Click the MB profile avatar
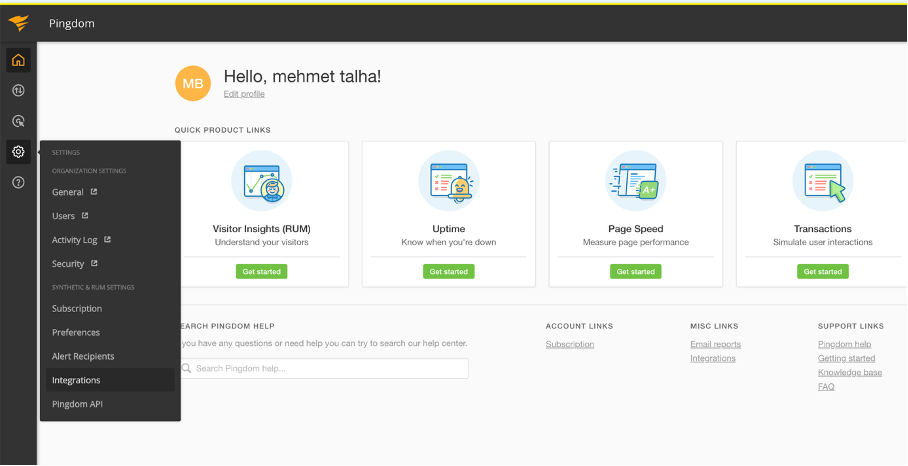908x466 pixels. click(x=193, y=84)
